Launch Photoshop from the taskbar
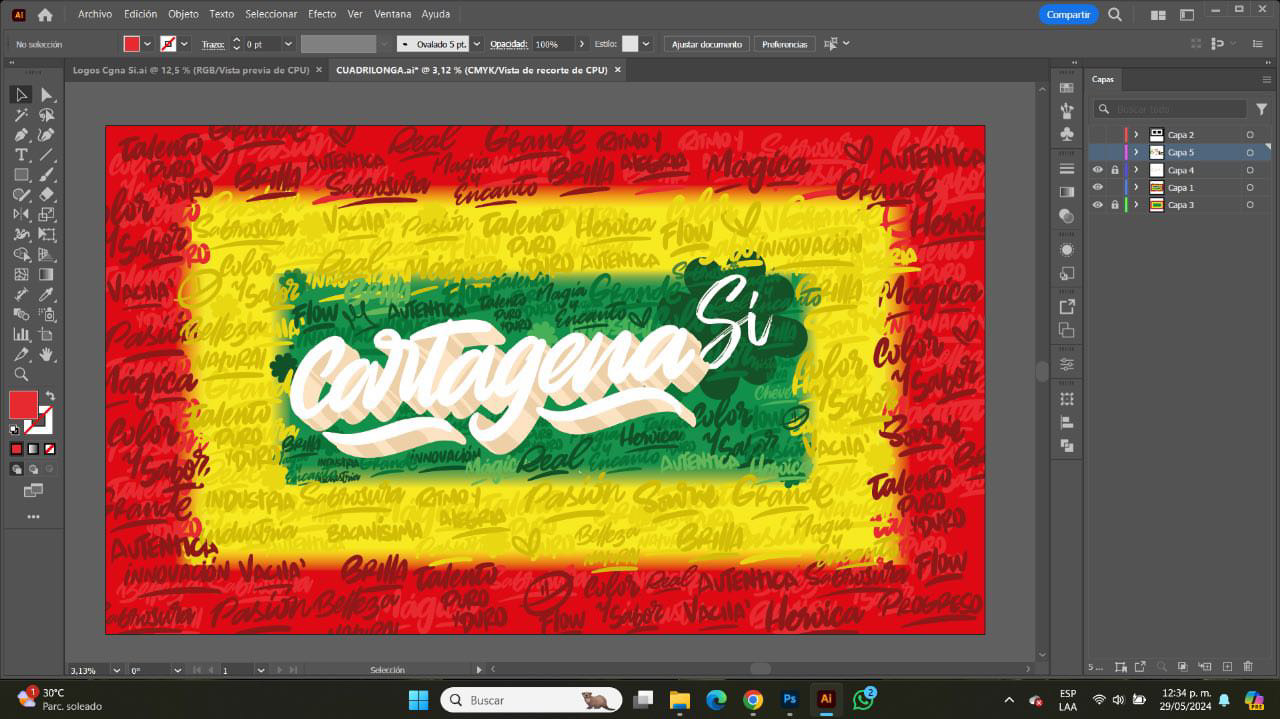Image resolution: width=1280 pixels, height=719 pixels. pos(790,700)
